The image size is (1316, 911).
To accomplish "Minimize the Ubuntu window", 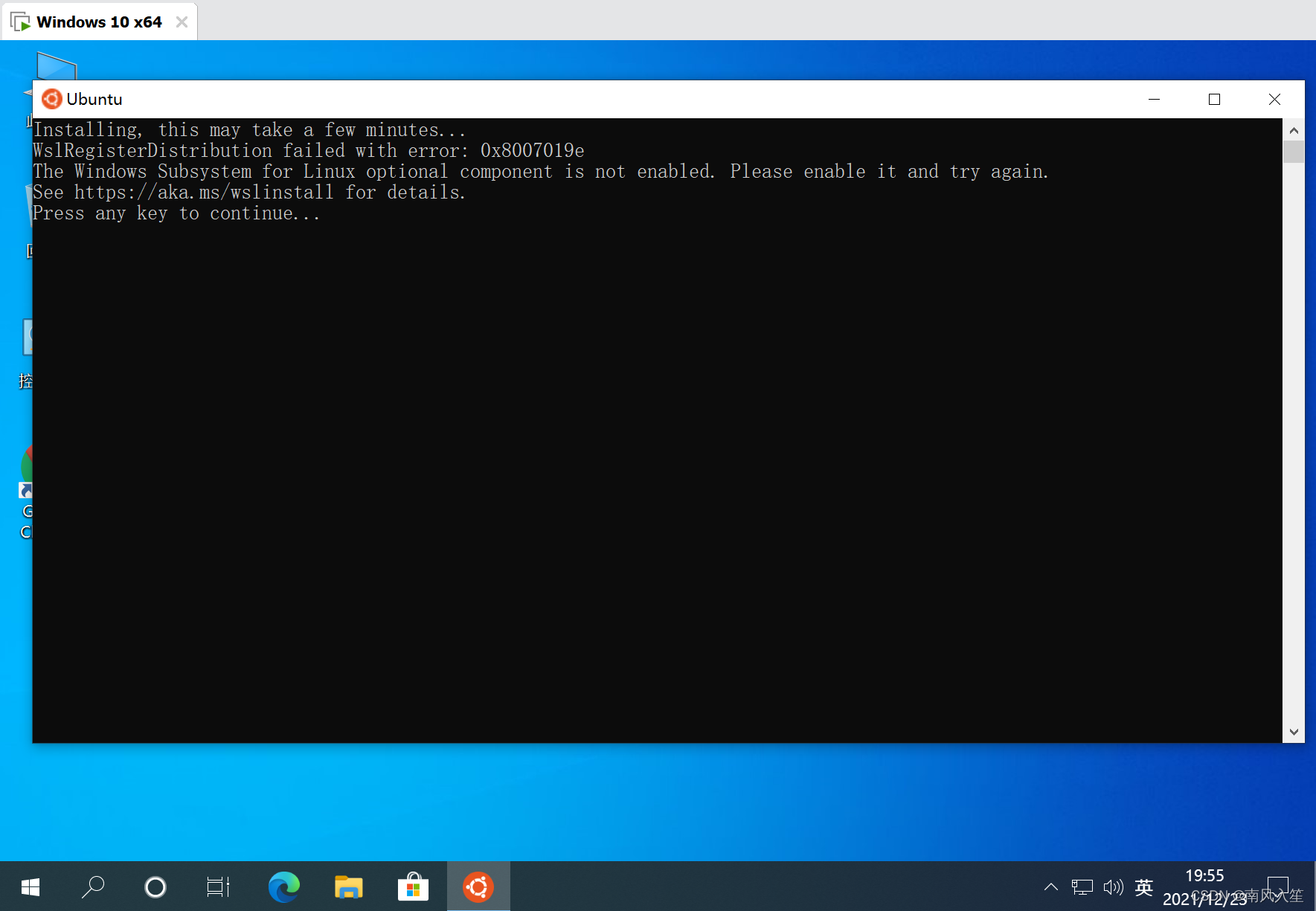I will click(1155, 99).
